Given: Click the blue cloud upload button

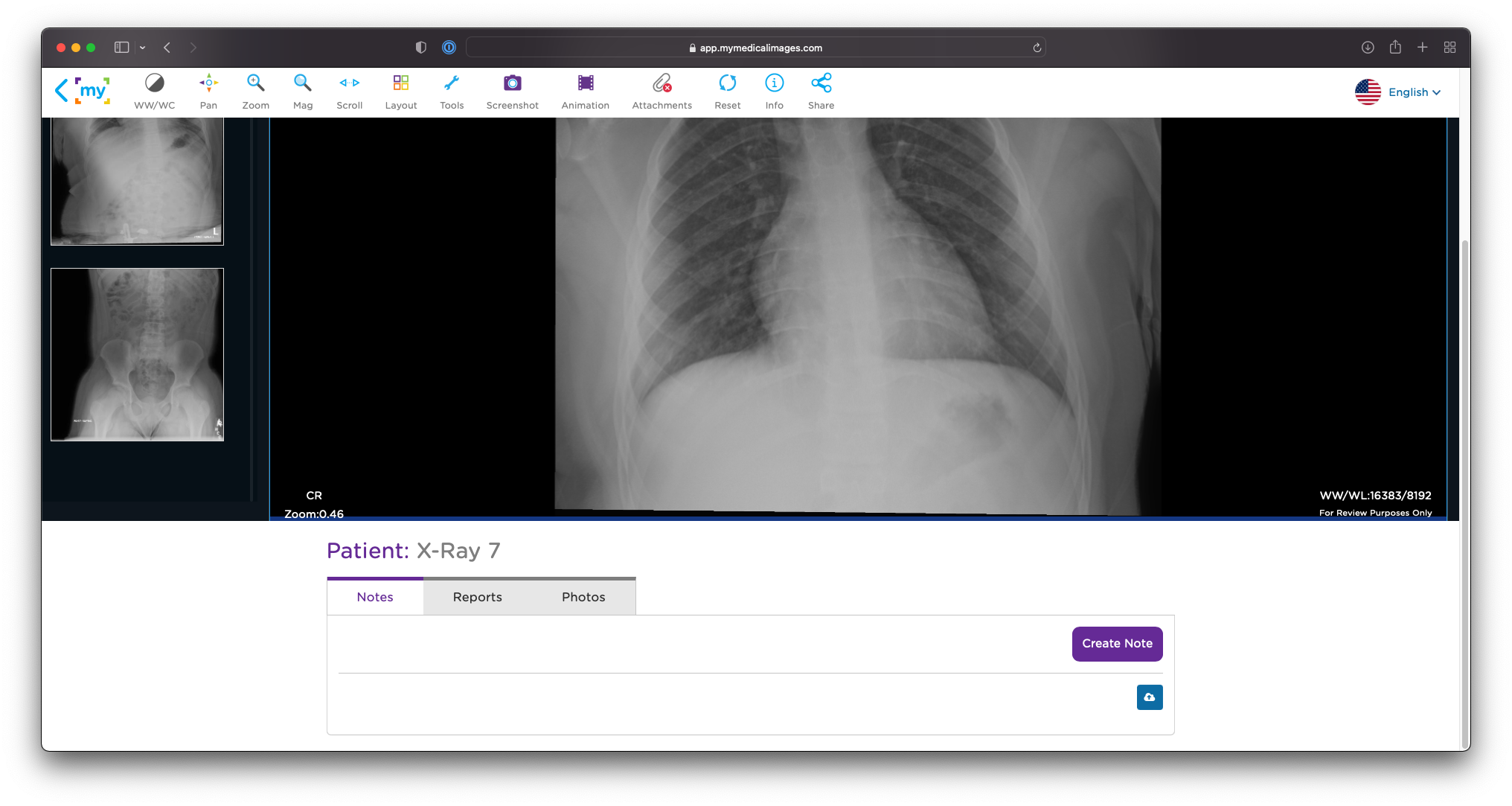Looking at the screenshot, I should pyautogui.click(x=1149, y=697).
